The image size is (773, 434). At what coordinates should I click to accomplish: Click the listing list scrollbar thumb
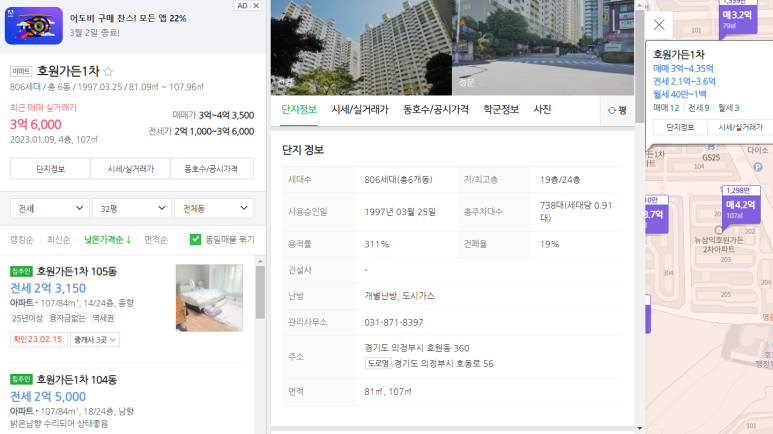pyautogui.click(x=260, y=292)
